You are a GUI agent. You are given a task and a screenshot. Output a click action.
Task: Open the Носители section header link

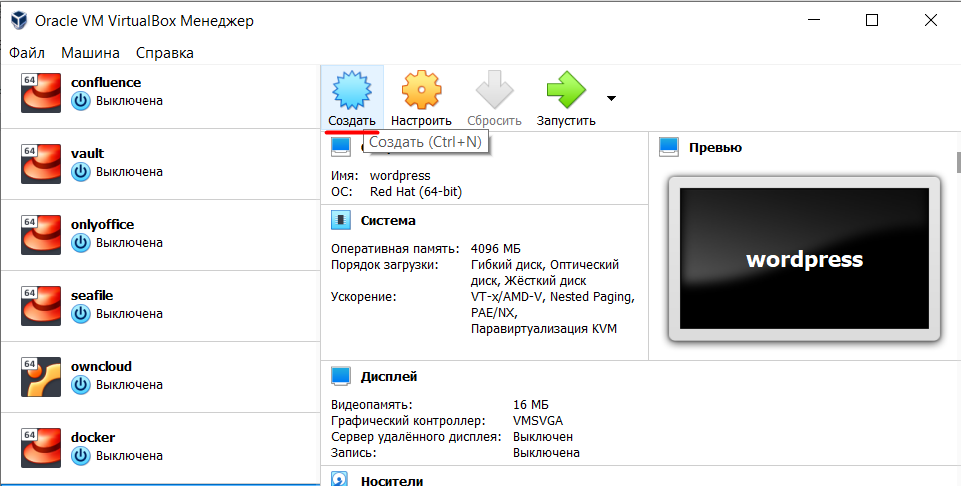pos(392,480)
